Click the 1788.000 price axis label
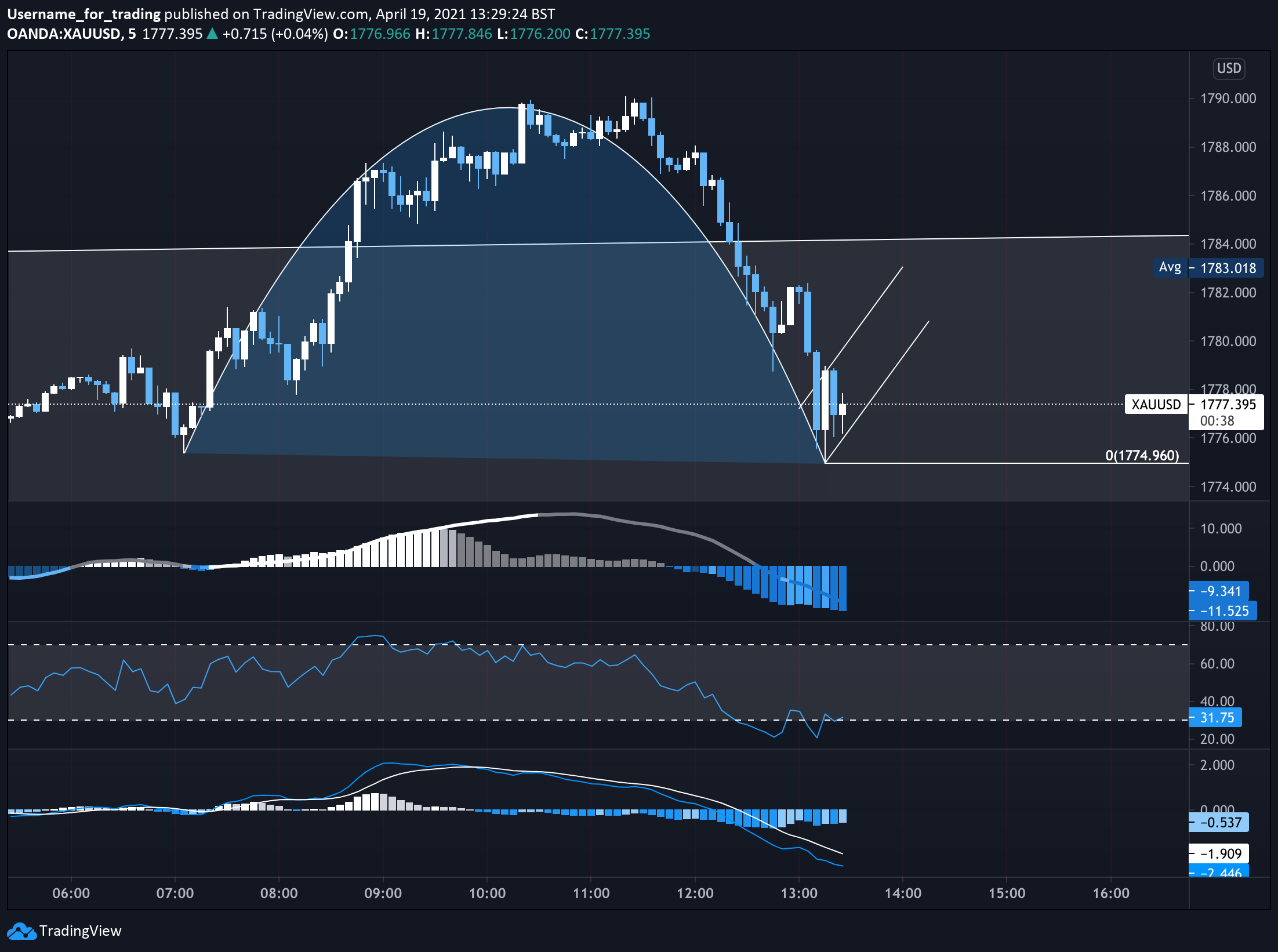The image size is (1278, 952). tap(1228, 147)
